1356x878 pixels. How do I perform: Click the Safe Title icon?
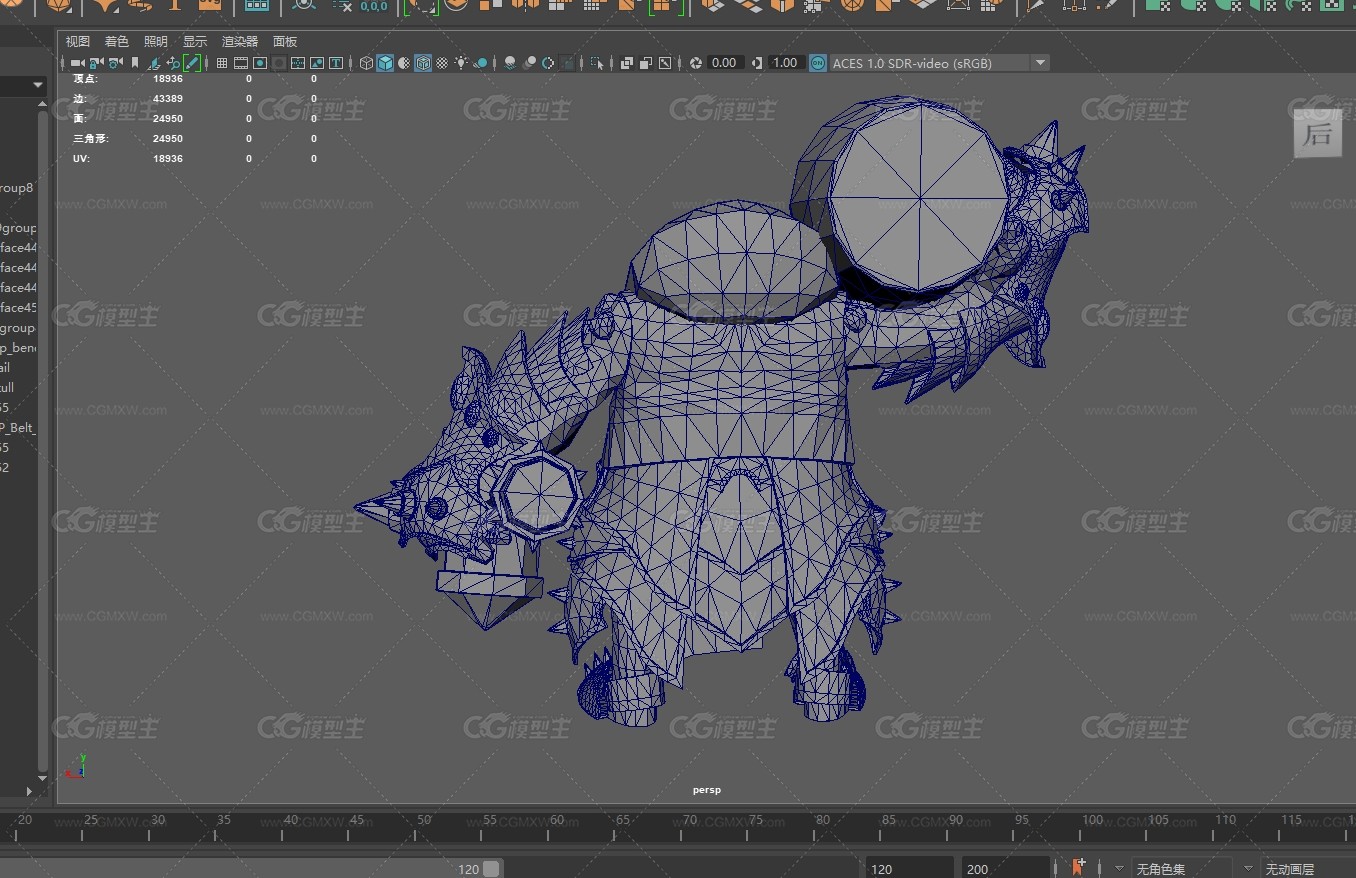pos(336,63)
